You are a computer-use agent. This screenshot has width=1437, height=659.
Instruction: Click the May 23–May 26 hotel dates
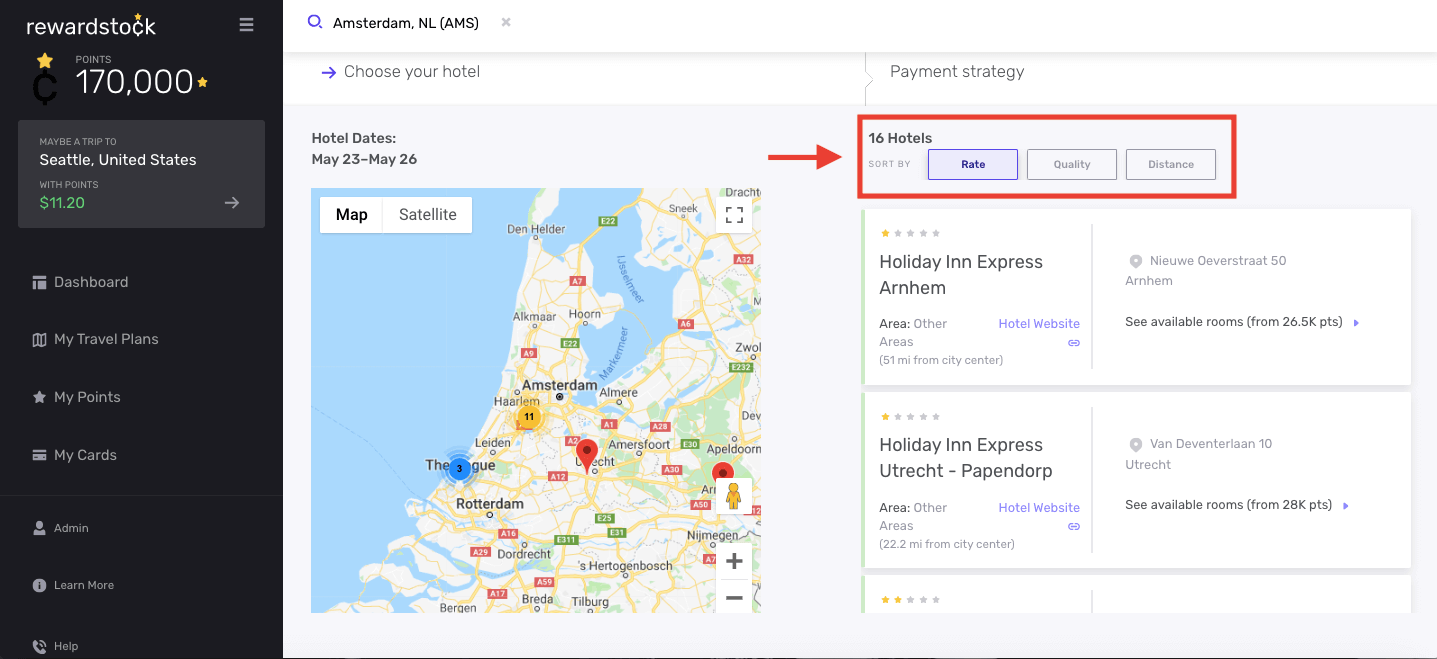364,159
